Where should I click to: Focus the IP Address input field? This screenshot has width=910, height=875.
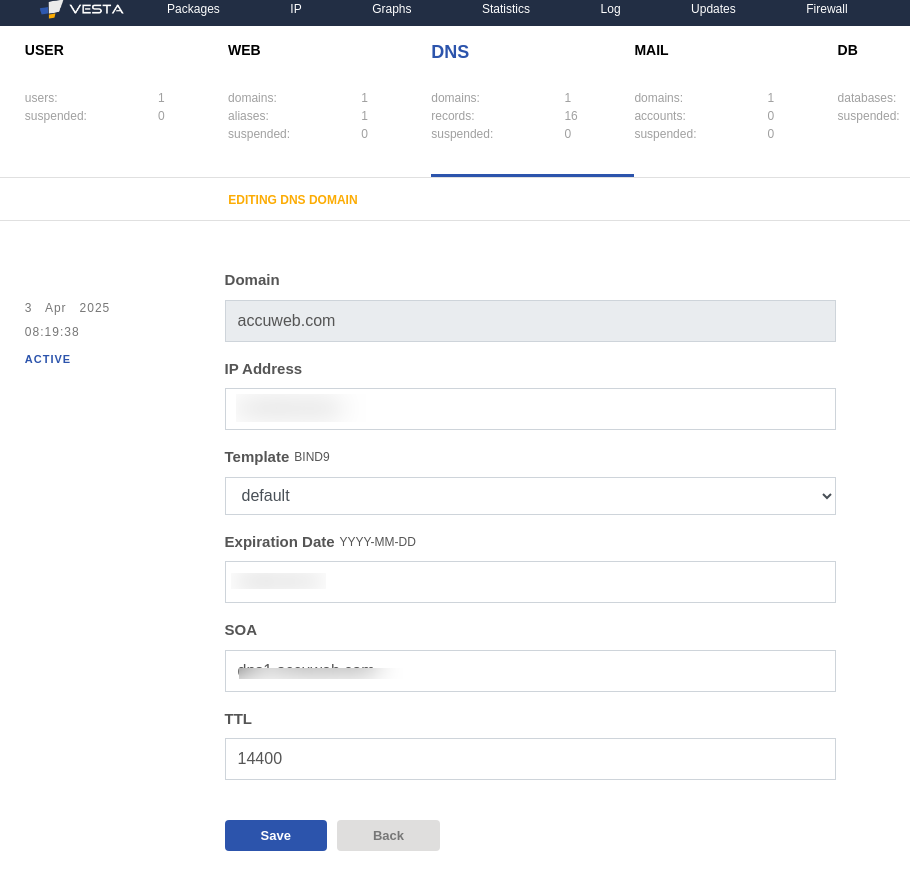(x=530, y=409)
